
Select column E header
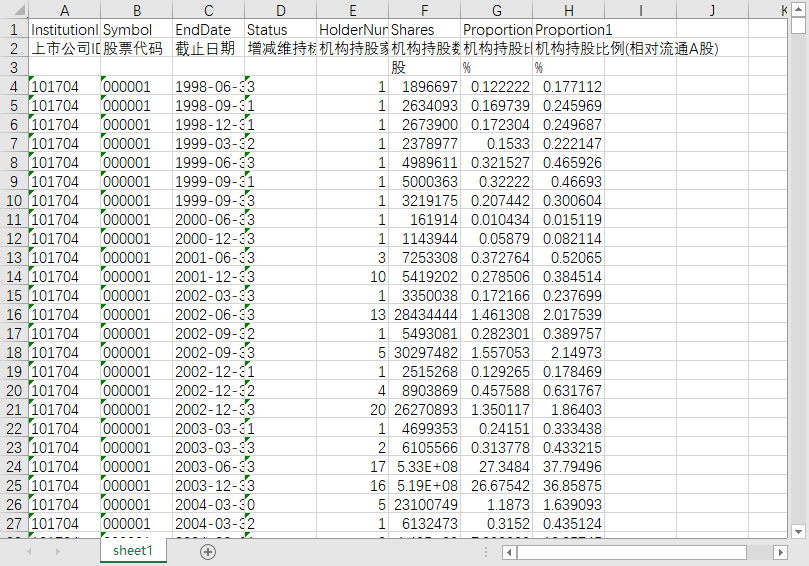(352, 10)
